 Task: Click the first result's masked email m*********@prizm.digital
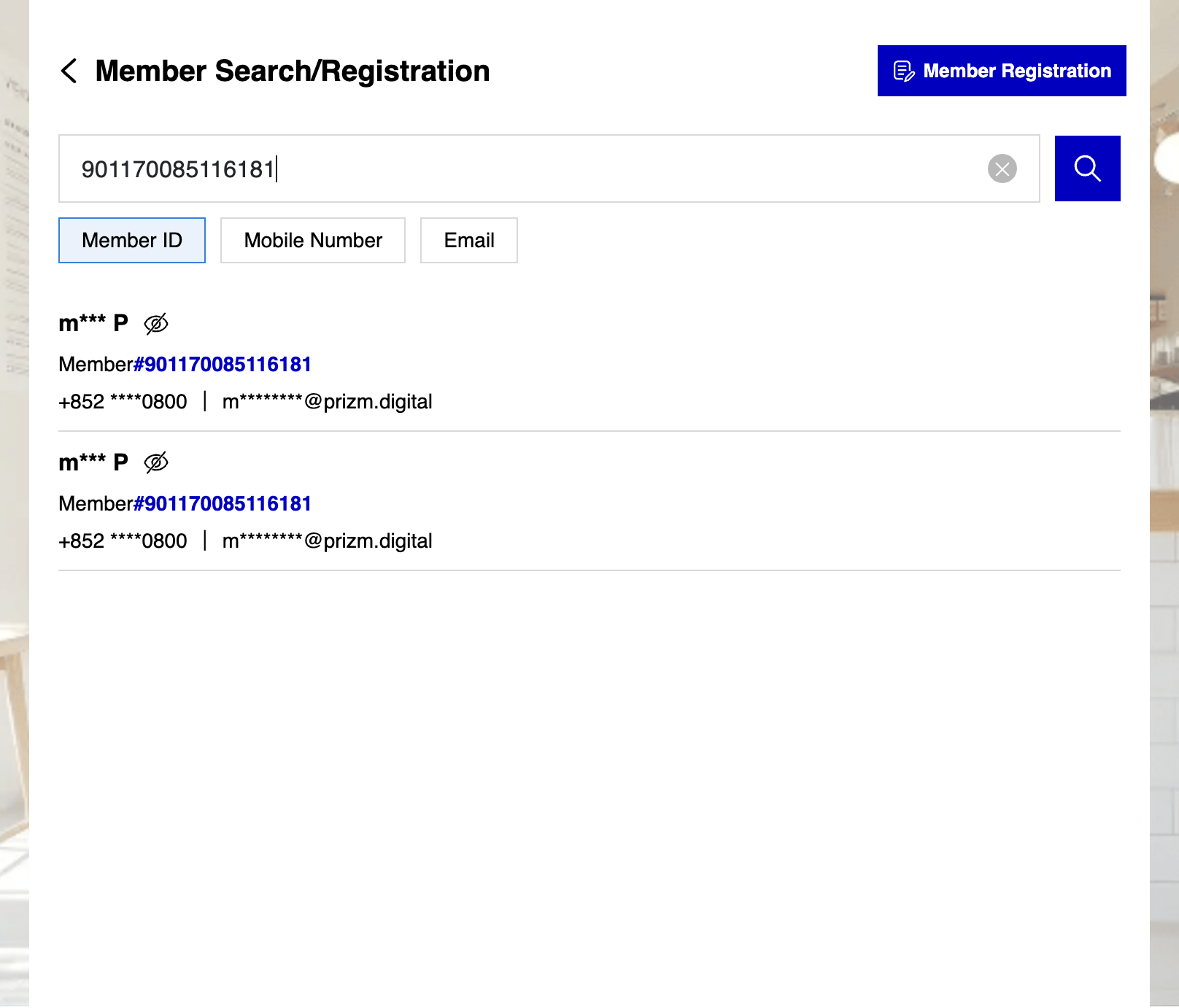pyautogui.click(x=328, y=402)
